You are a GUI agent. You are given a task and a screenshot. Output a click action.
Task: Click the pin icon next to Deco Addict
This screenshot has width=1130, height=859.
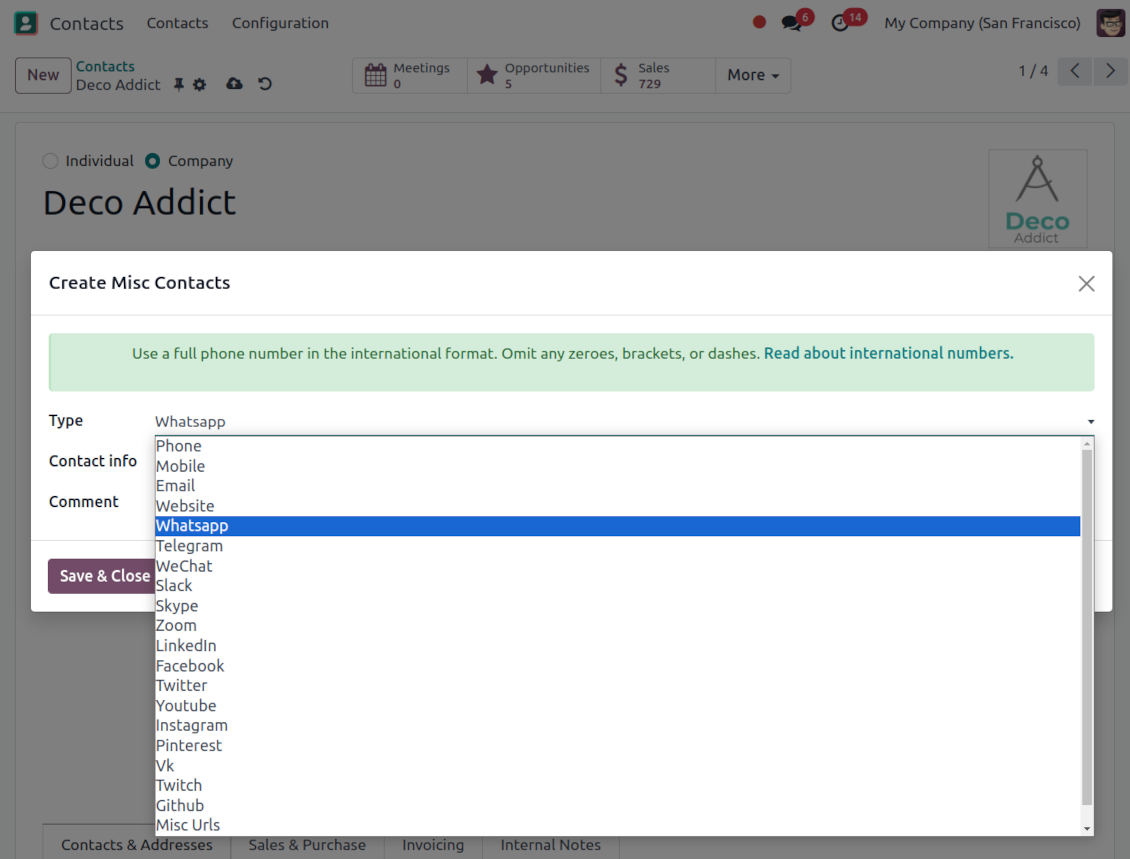(x=179, y=85)
